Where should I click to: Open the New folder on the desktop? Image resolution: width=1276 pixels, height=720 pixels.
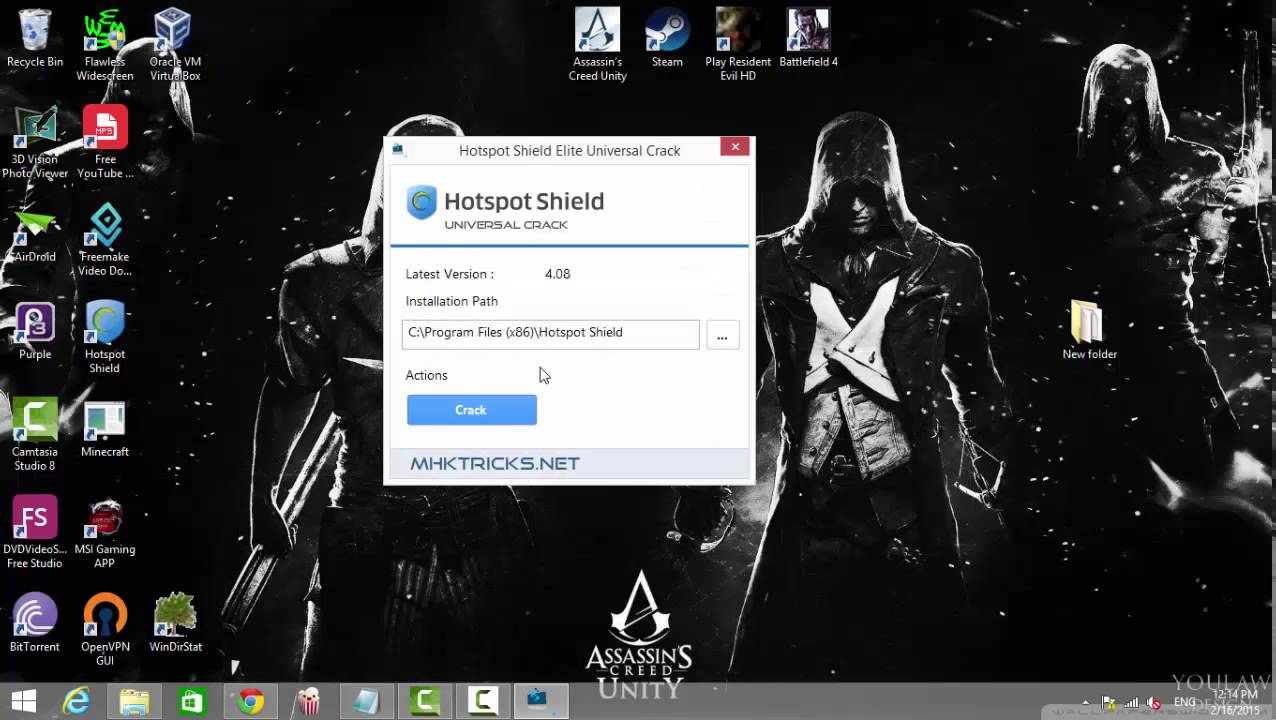(1089, 330)
